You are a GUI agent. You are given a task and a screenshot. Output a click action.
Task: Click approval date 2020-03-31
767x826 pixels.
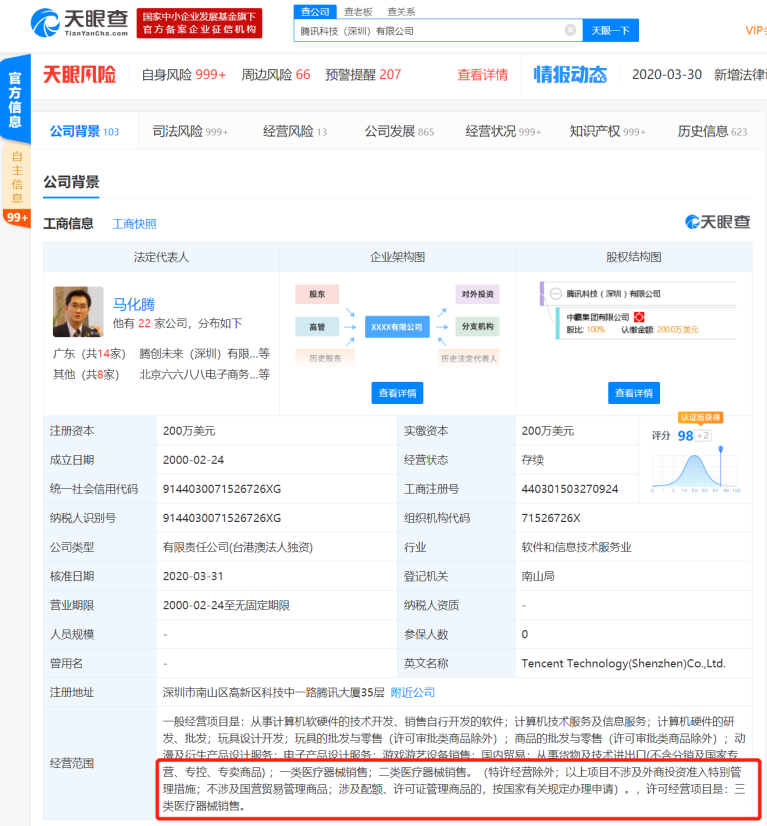tap(193, 576)
